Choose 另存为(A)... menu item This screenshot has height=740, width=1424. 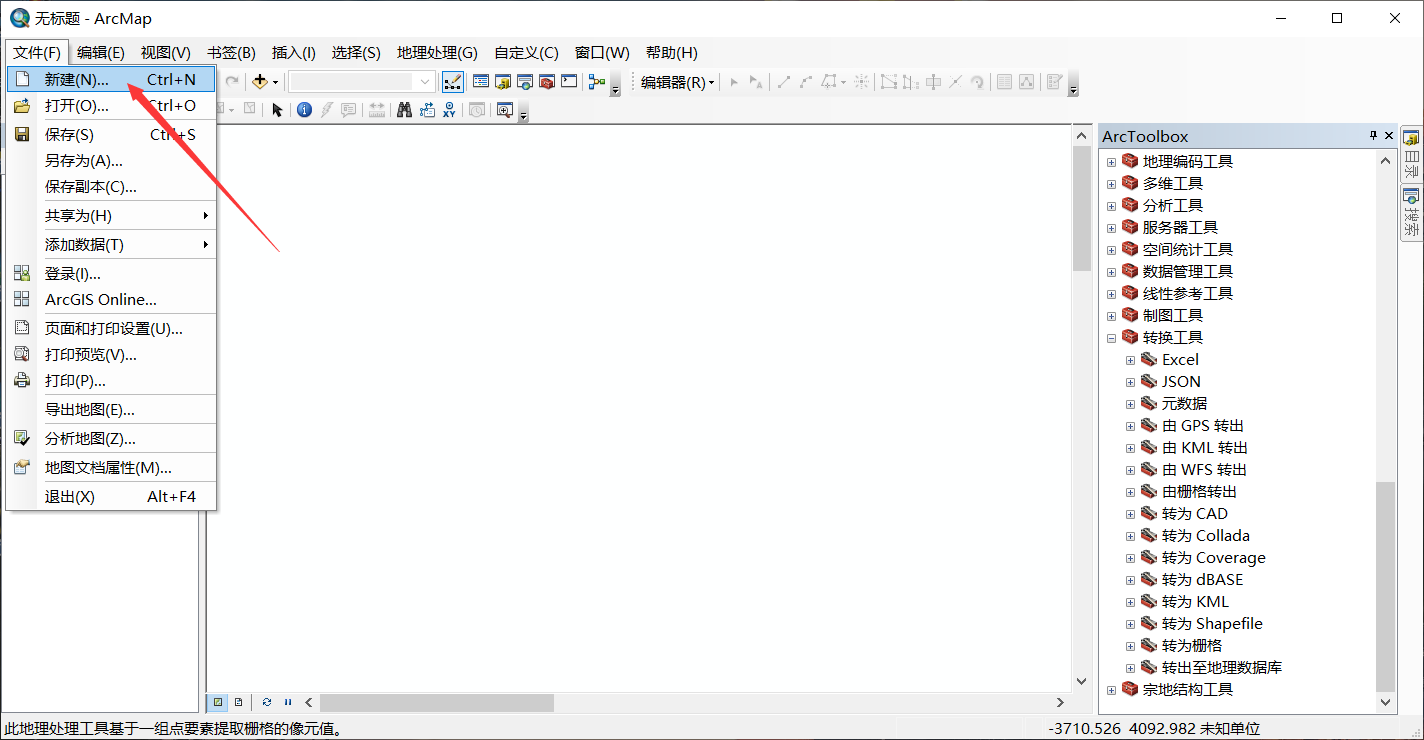pos(111,160)
